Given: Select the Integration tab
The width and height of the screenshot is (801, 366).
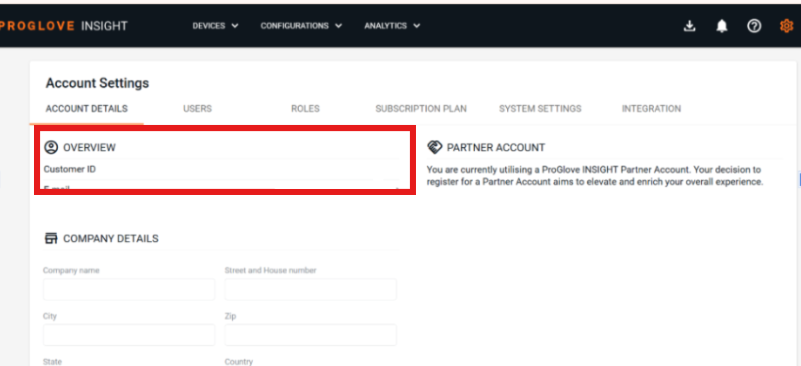Looking at the screenshot, I should point(651,109).
